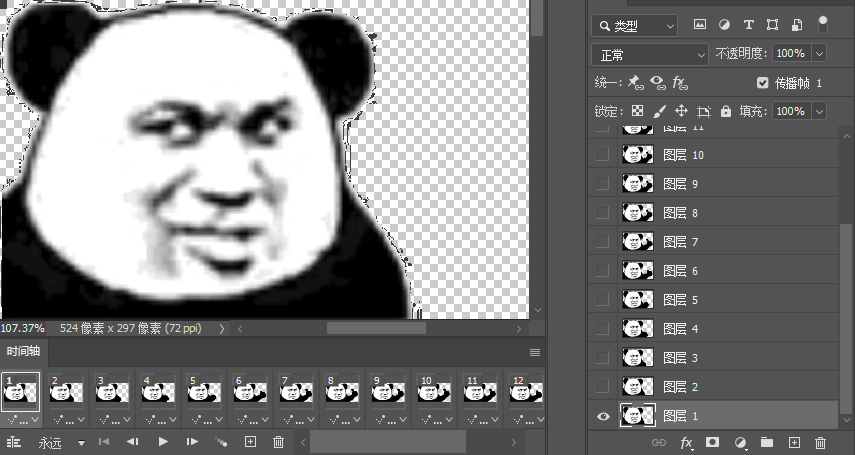Create a new layer group folder
Viewport: 855px width, 455px height.
click(767, 442)
